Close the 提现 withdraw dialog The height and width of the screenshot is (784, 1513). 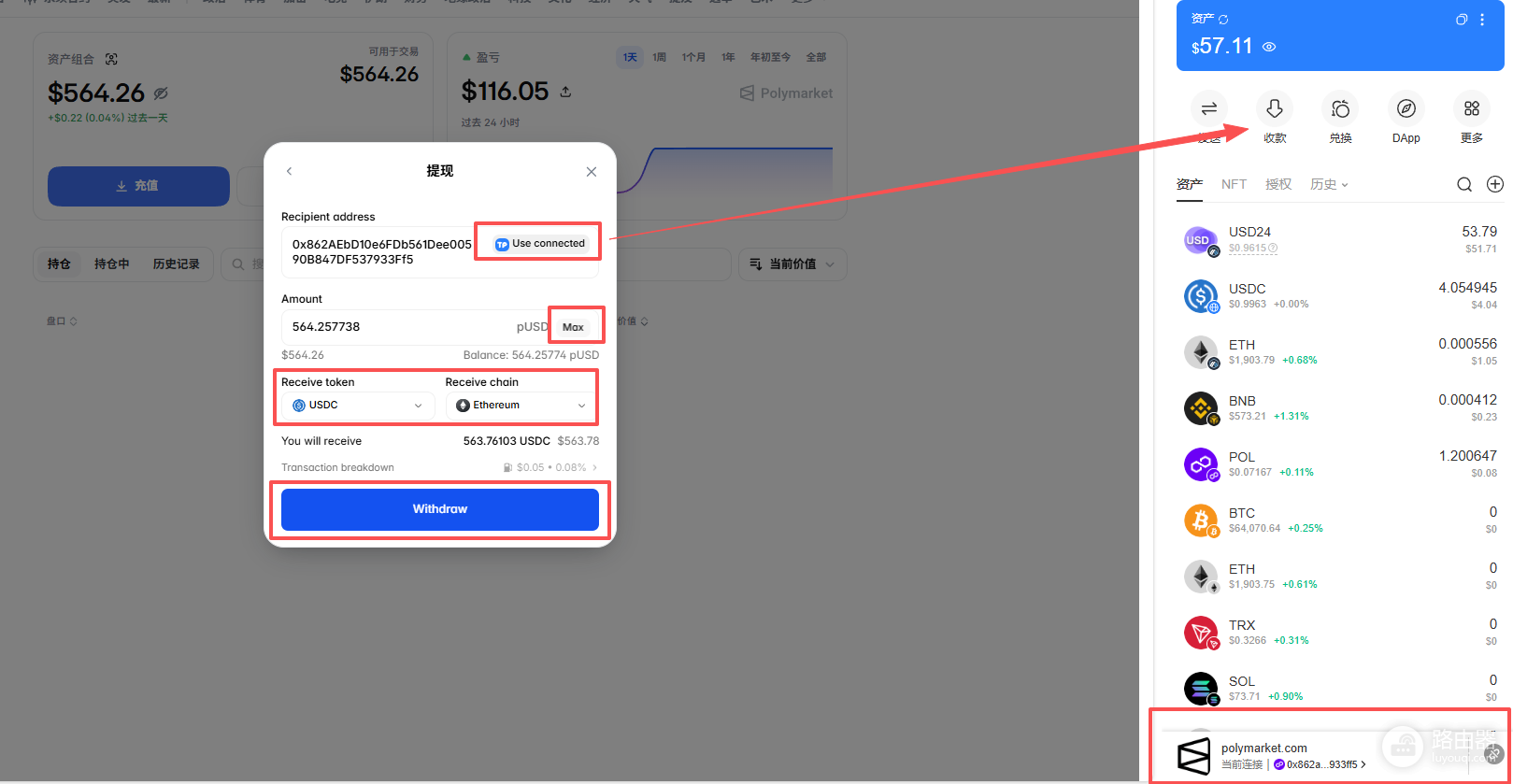click(x=591, y=172)
